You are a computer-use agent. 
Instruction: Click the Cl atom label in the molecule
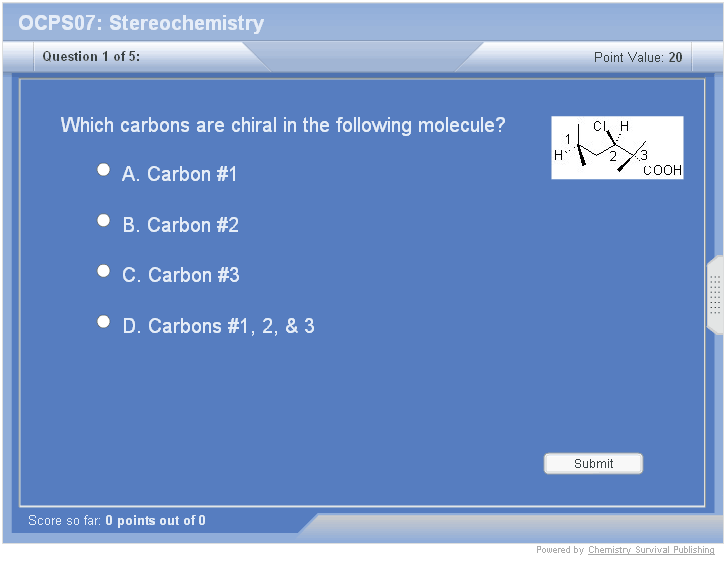[x=600, y=127]
